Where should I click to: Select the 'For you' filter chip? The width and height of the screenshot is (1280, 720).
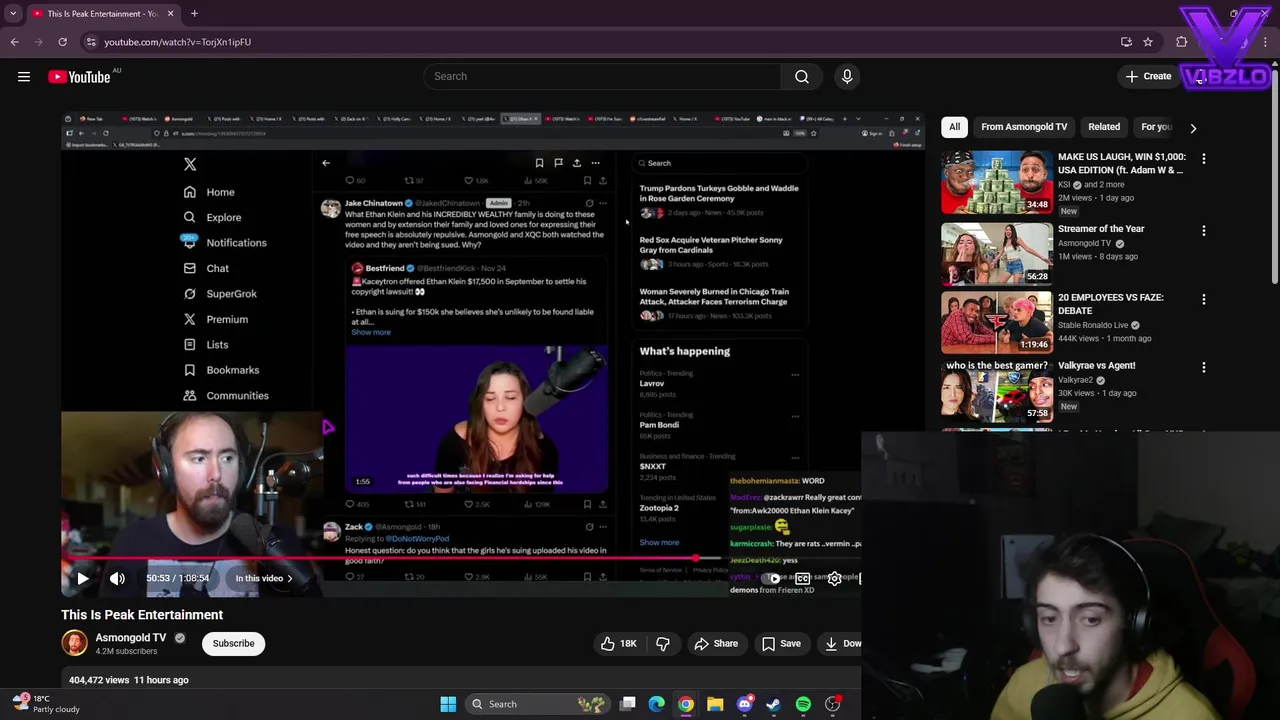(1157, 127)
